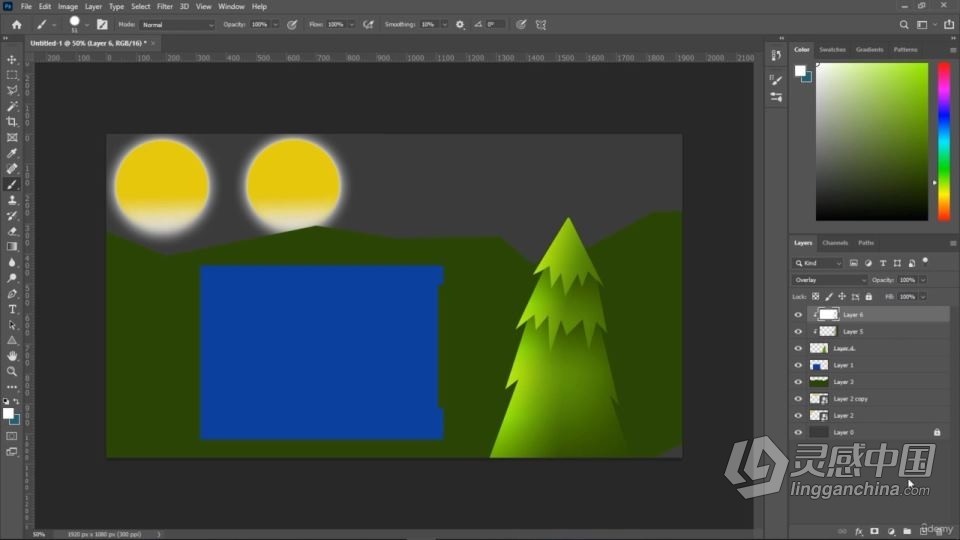Select the Lasso tool
This screenshot has height=540, width=960.
[12, 91]
